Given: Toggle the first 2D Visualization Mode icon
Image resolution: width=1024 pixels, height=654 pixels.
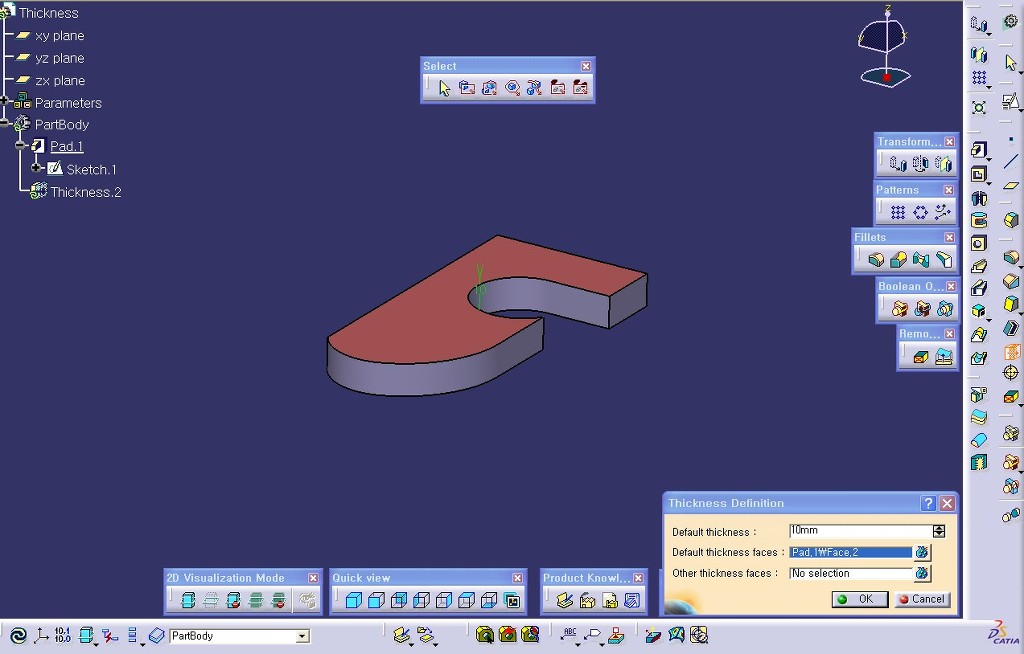Looking at the screenshot, I should 188,601.
